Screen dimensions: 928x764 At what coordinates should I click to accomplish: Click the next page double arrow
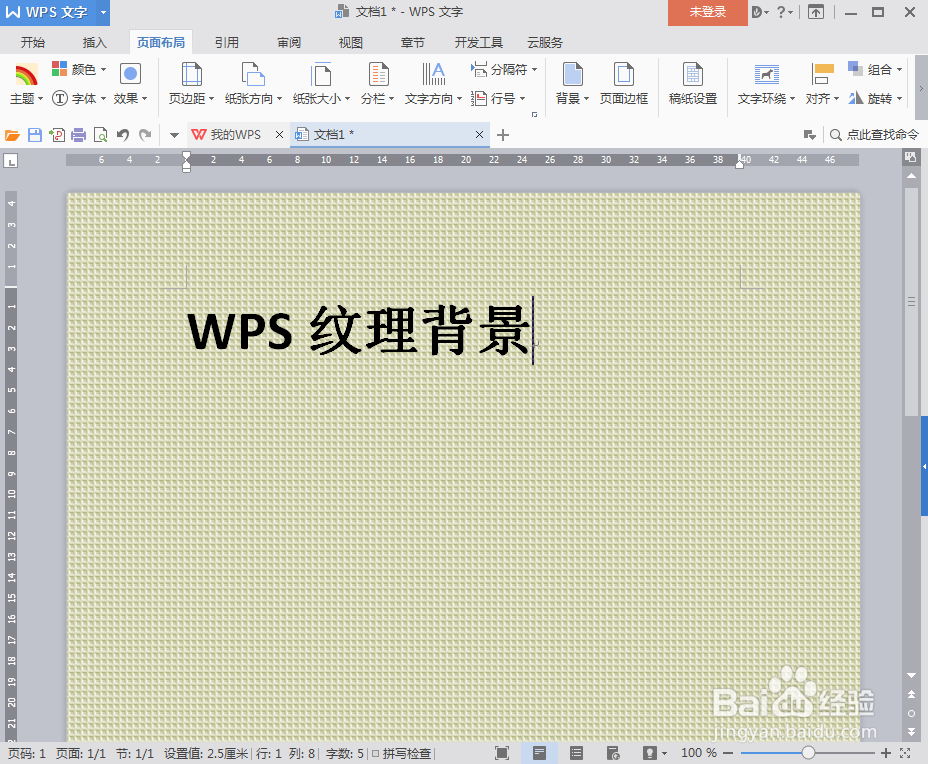911,731
